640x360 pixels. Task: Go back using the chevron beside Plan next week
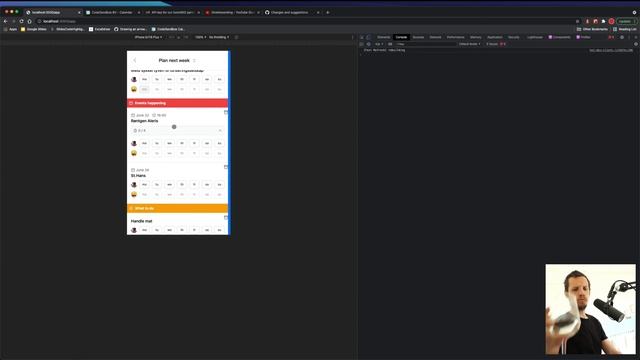135,60
